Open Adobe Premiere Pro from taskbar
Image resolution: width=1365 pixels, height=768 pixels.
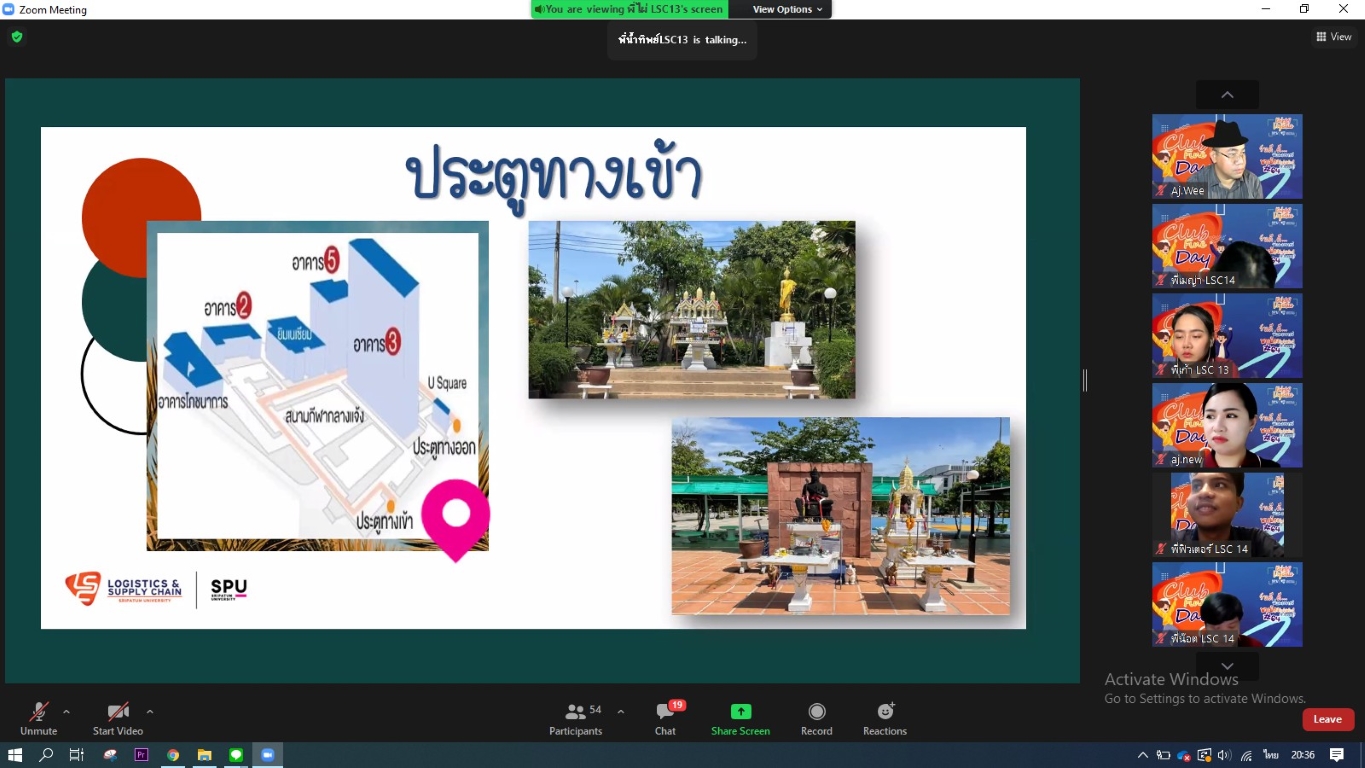[141, 755]
